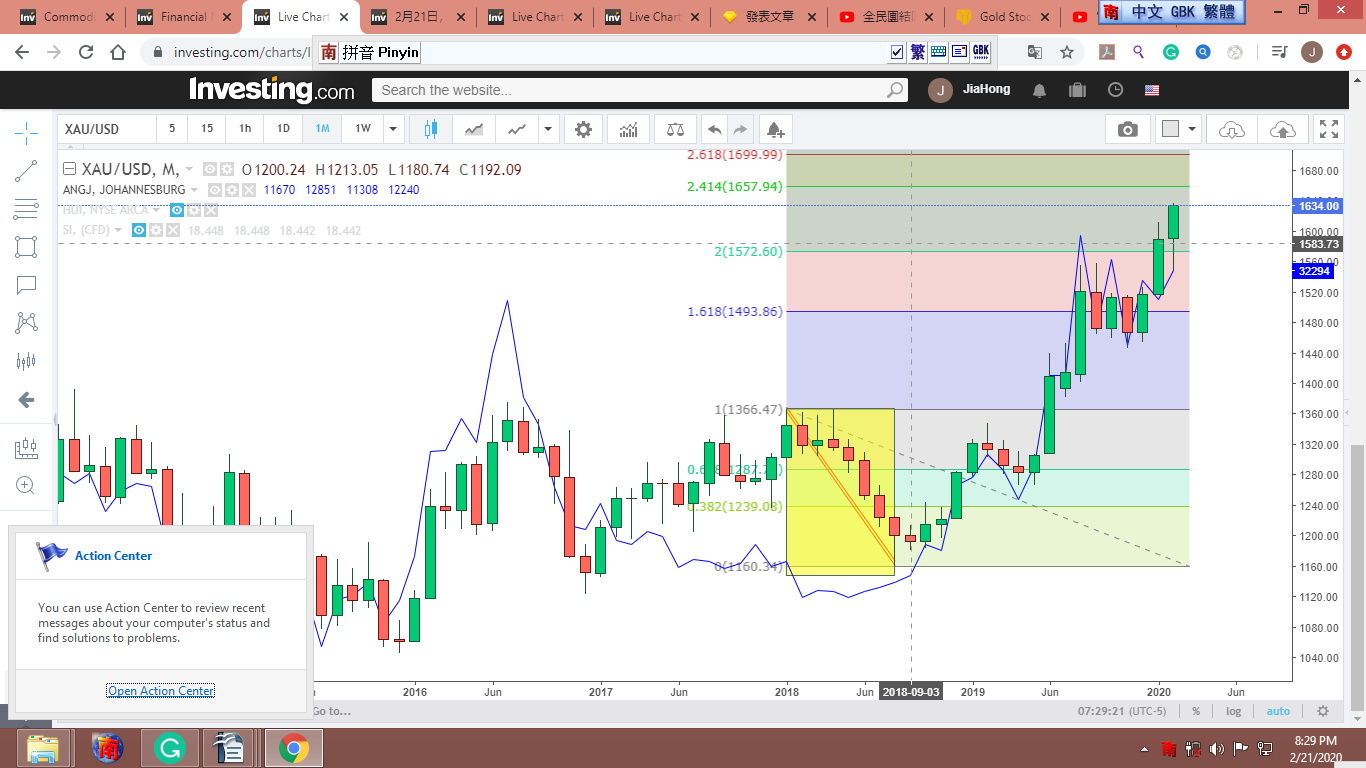Click the JiaHong account name

[986, 90]
